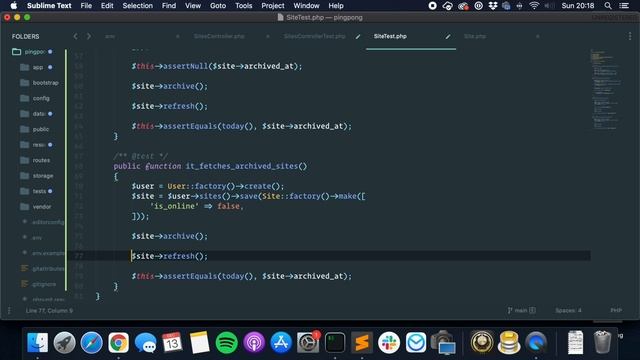Open the File menu
This screenshot has height=360, width=640.
pos(86,6)
